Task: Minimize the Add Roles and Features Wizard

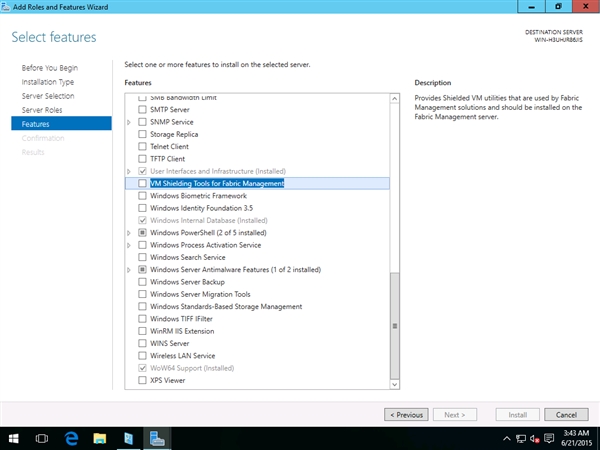Action: coord(531,7)
